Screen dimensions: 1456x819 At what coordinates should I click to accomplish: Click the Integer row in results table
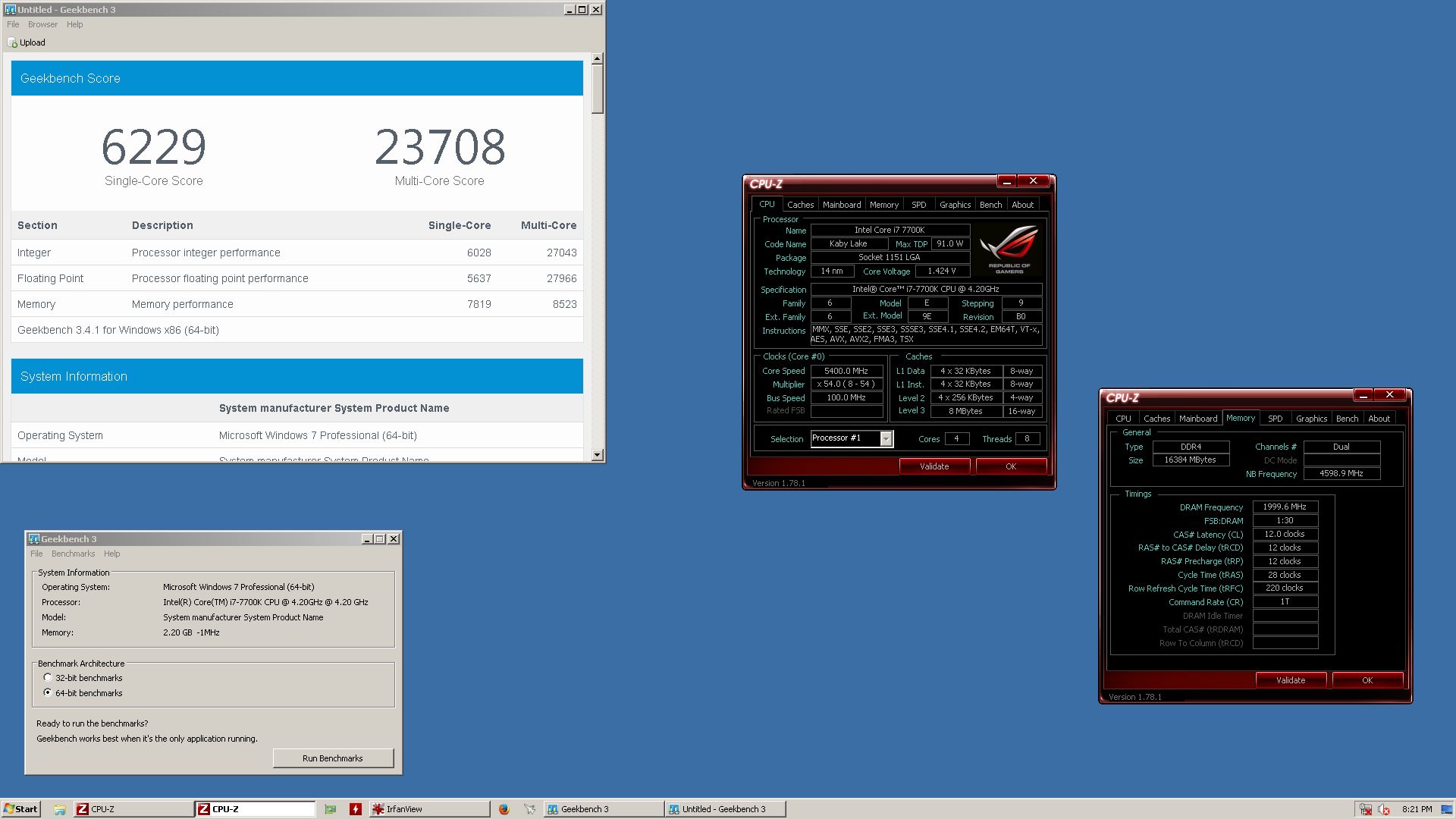point(297,253)
